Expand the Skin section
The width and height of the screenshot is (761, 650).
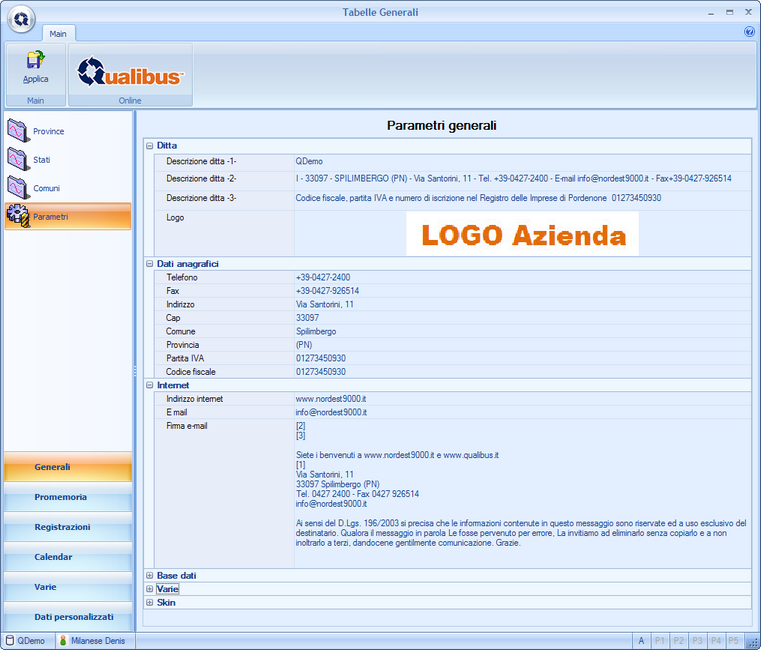[x=150, y=603]
